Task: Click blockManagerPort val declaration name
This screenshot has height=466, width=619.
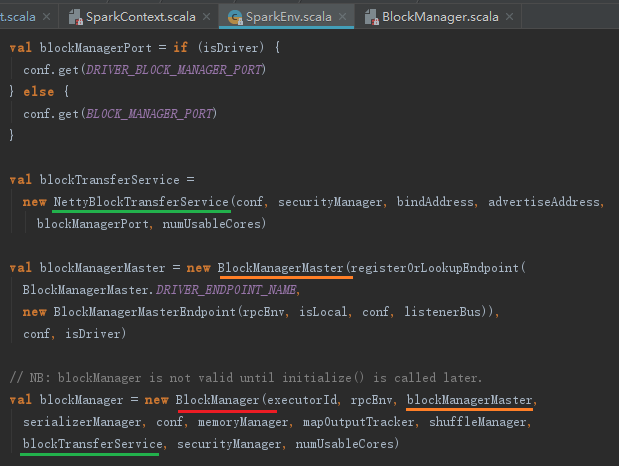Action: pyautogui.click(x=96, y=48)
